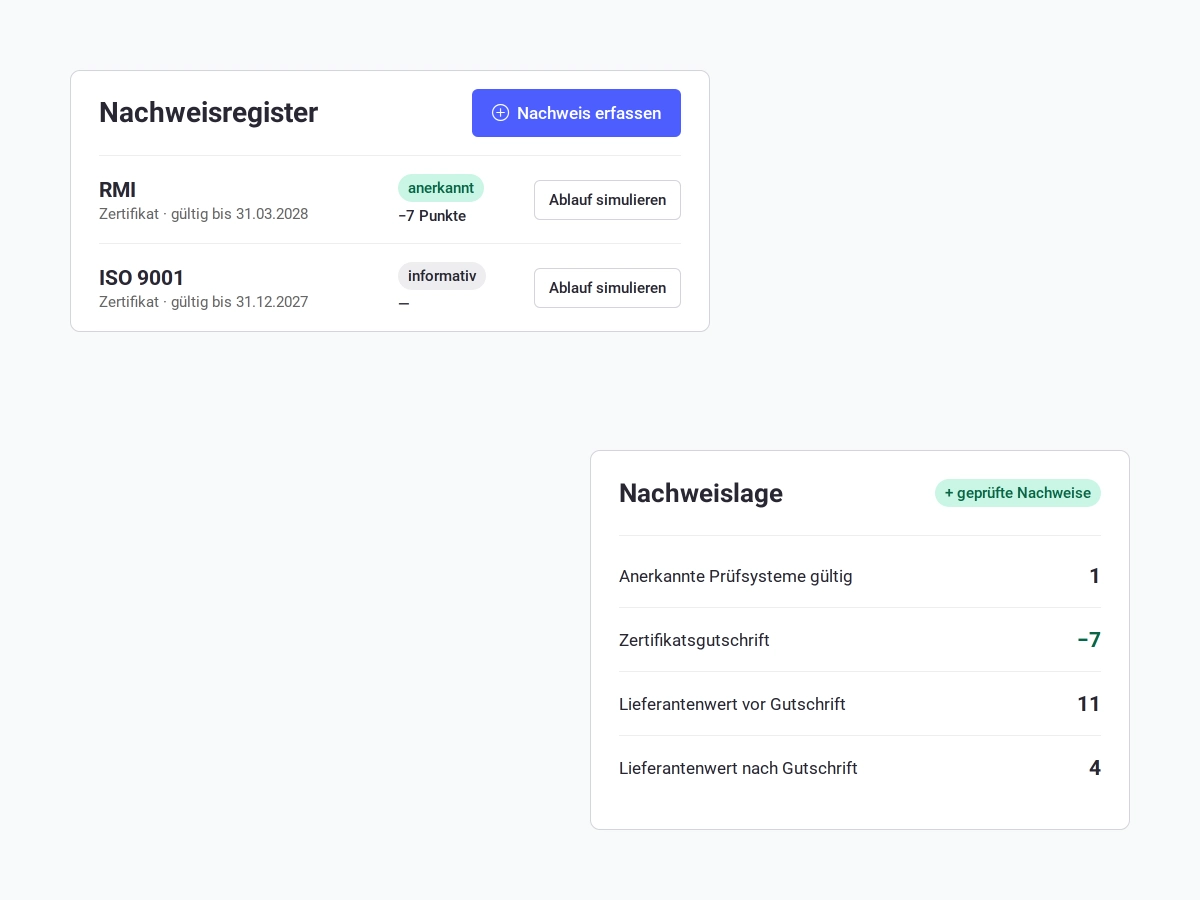Select the Zertifikatsgutschrift row label

click(694, 640)
